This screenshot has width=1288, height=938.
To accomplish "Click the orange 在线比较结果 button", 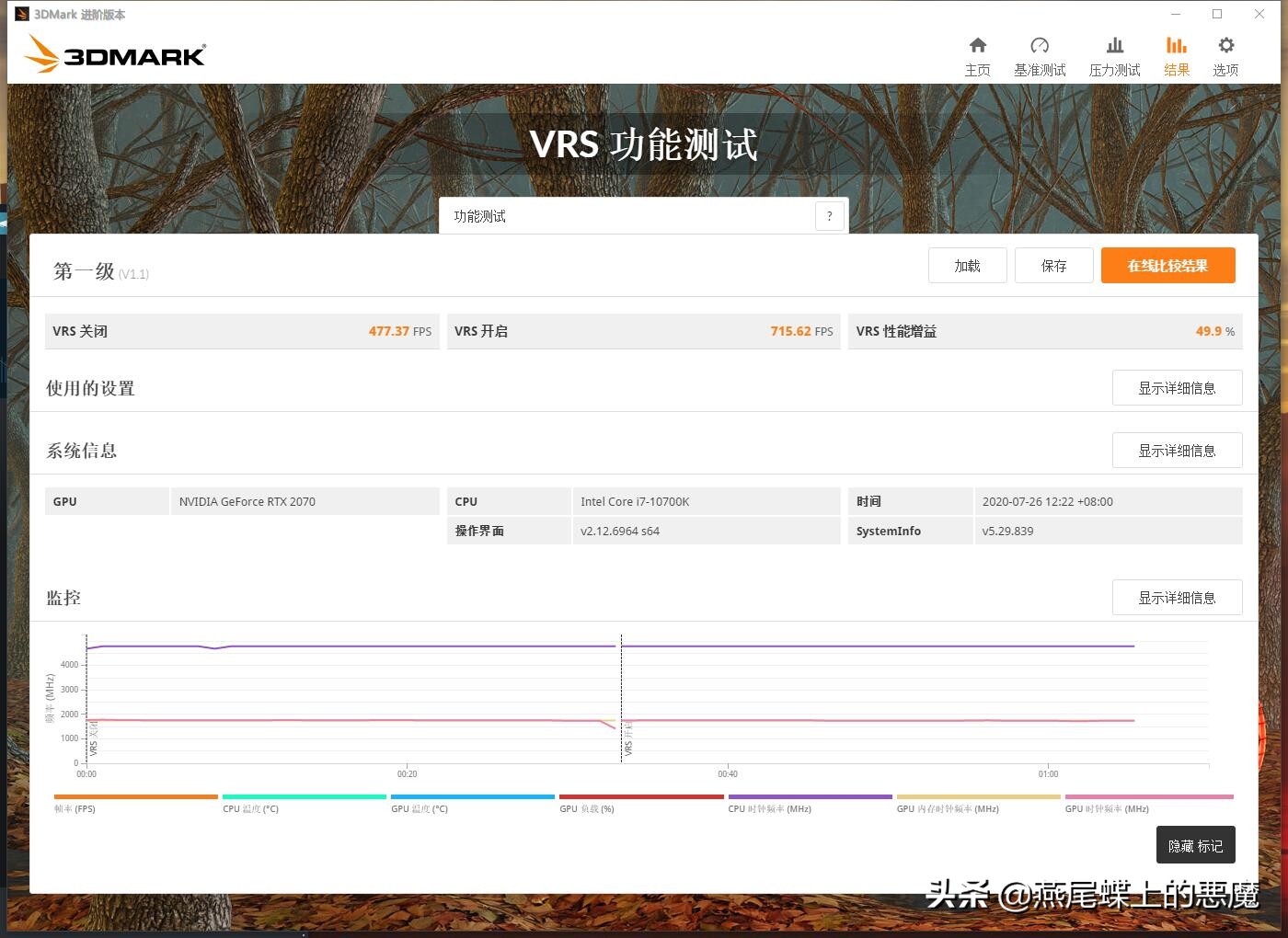I will click(1167, 265).
